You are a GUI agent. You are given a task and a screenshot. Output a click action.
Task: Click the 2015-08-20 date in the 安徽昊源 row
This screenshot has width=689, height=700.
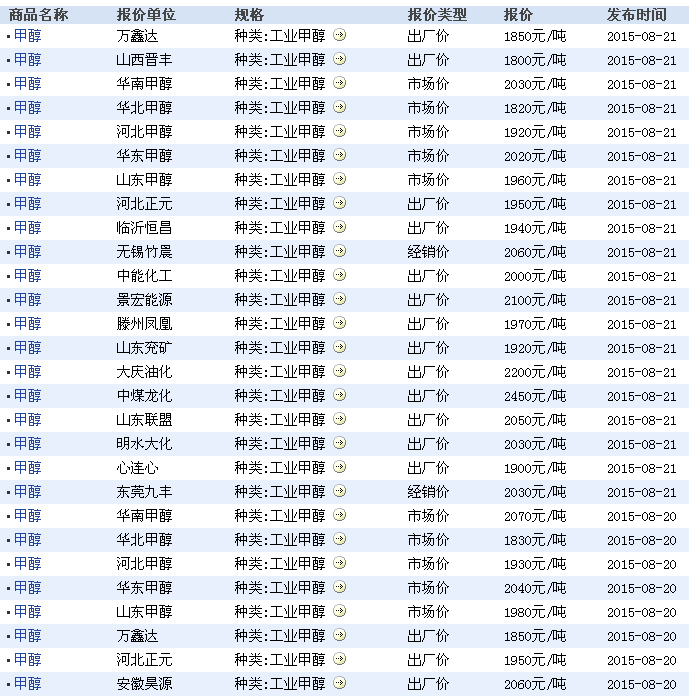coord(642,684)
